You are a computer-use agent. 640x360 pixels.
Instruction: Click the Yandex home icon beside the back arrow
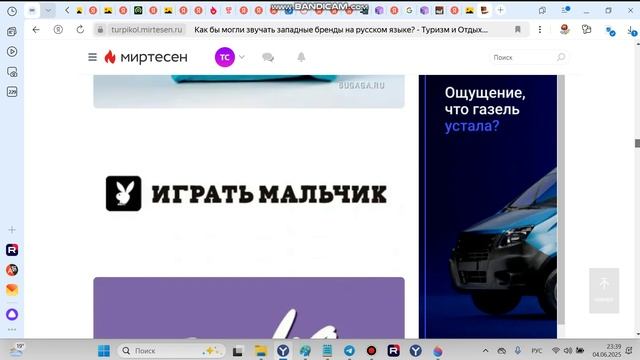[x=58, y=29]
